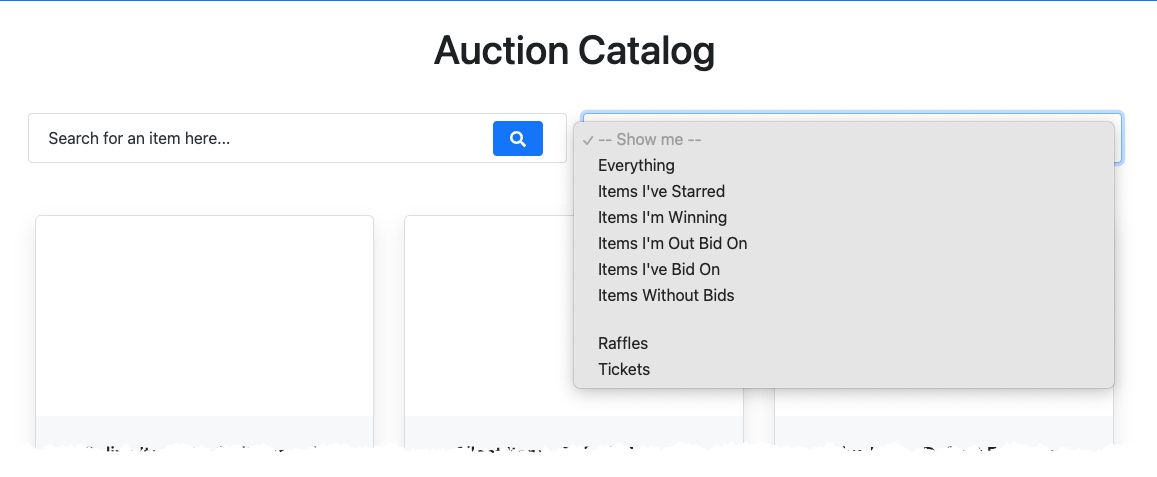Viewport: 1157px width, 477px height.
Task: Select 'Items I'm Out Bid On'
Action: pos(672,243)
